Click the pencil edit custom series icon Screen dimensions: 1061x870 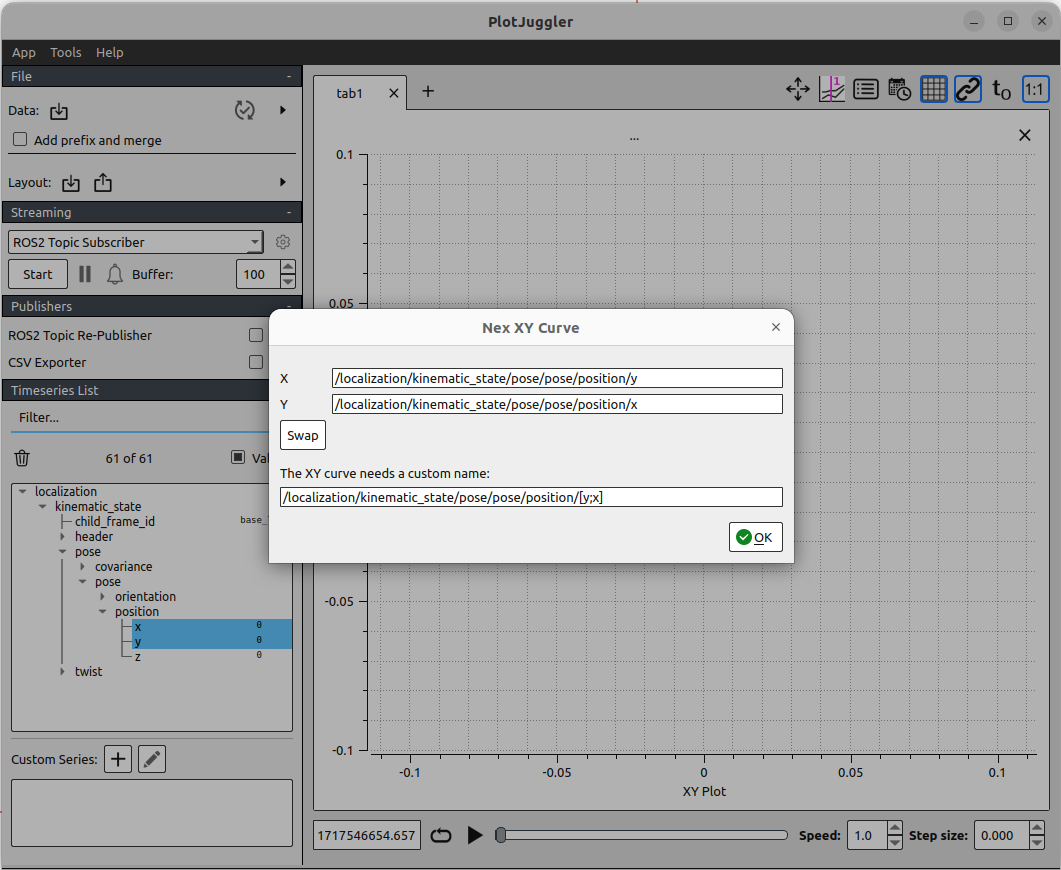[152, 759]
